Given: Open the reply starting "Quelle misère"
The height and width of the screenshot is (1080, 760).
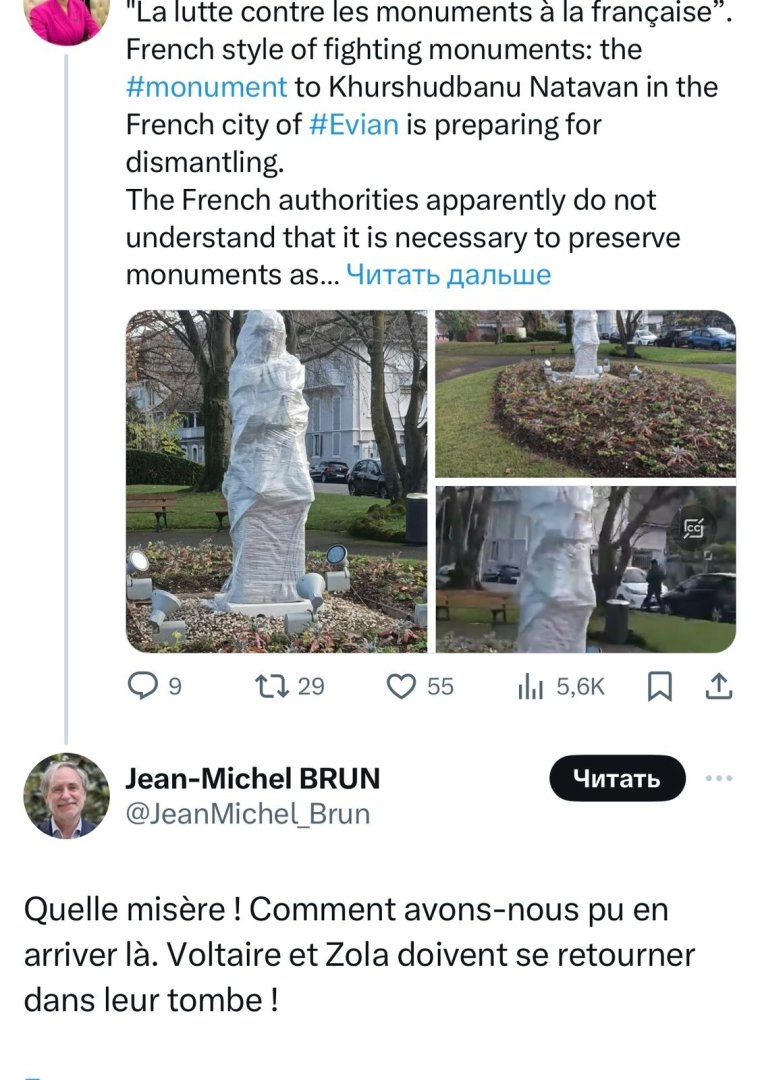Looking at the screenshot, I should click(x=359, y=955).
